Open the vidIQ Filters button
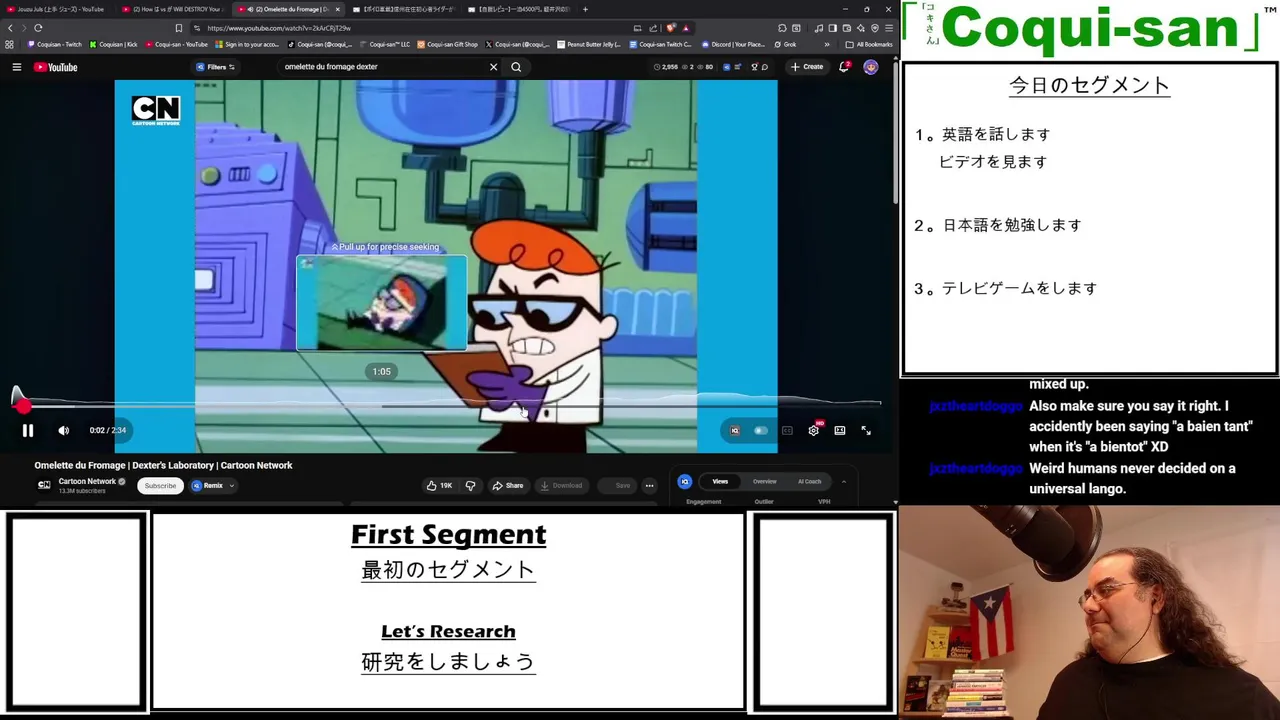1280x720 pixels. pyautogui.click(x=216, y=67)
